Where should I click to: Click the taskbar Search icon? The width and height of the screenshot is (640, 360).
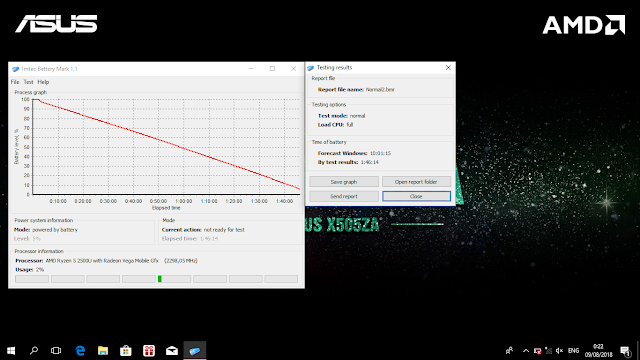point(34,351)
